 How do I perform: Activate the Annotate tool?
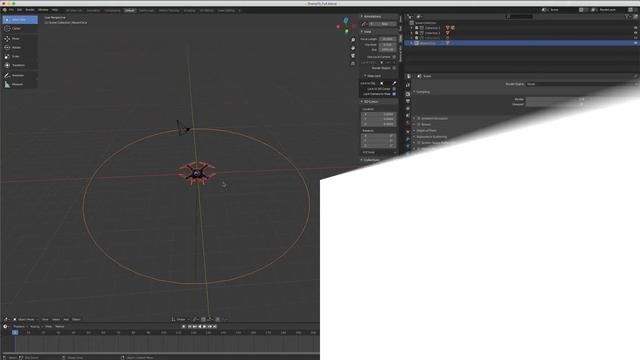coord(20,76)
